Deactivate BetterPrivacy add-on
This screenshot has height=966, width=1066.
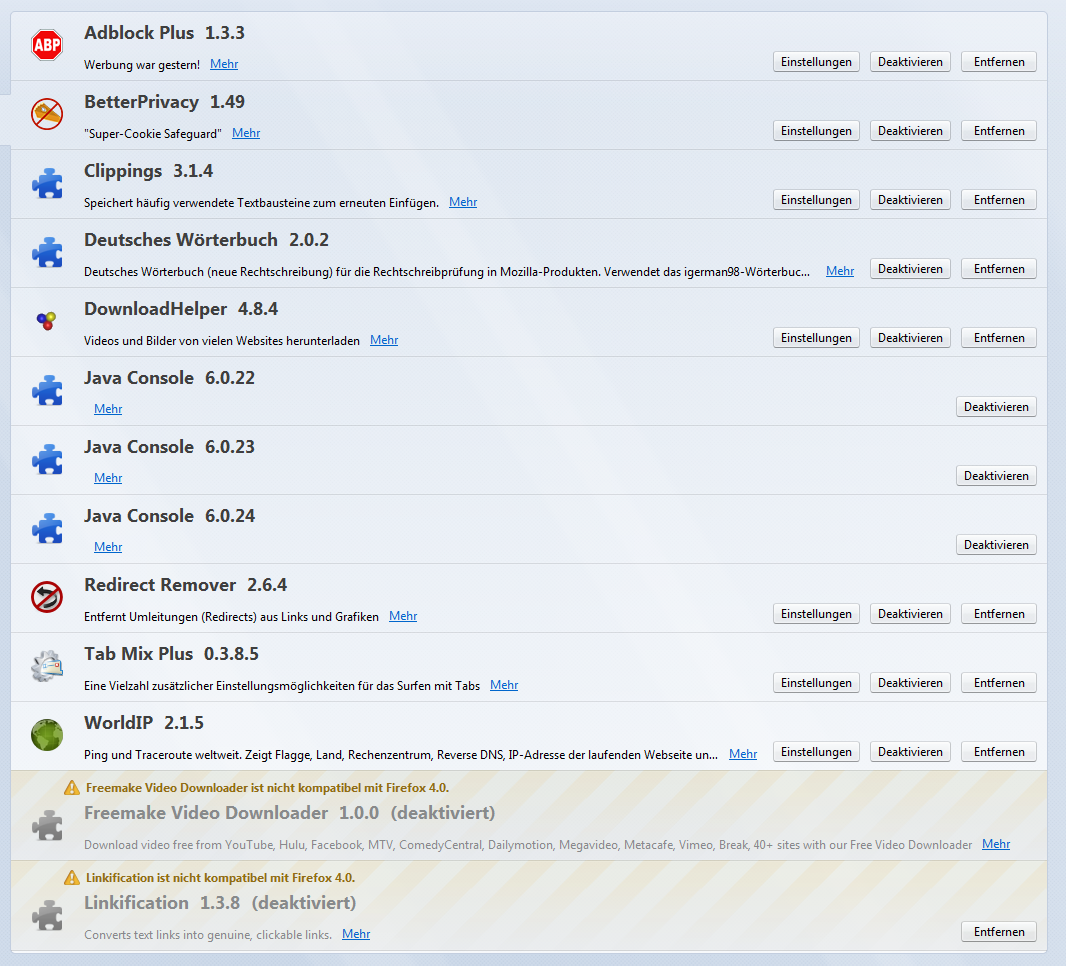pos(910,131)
